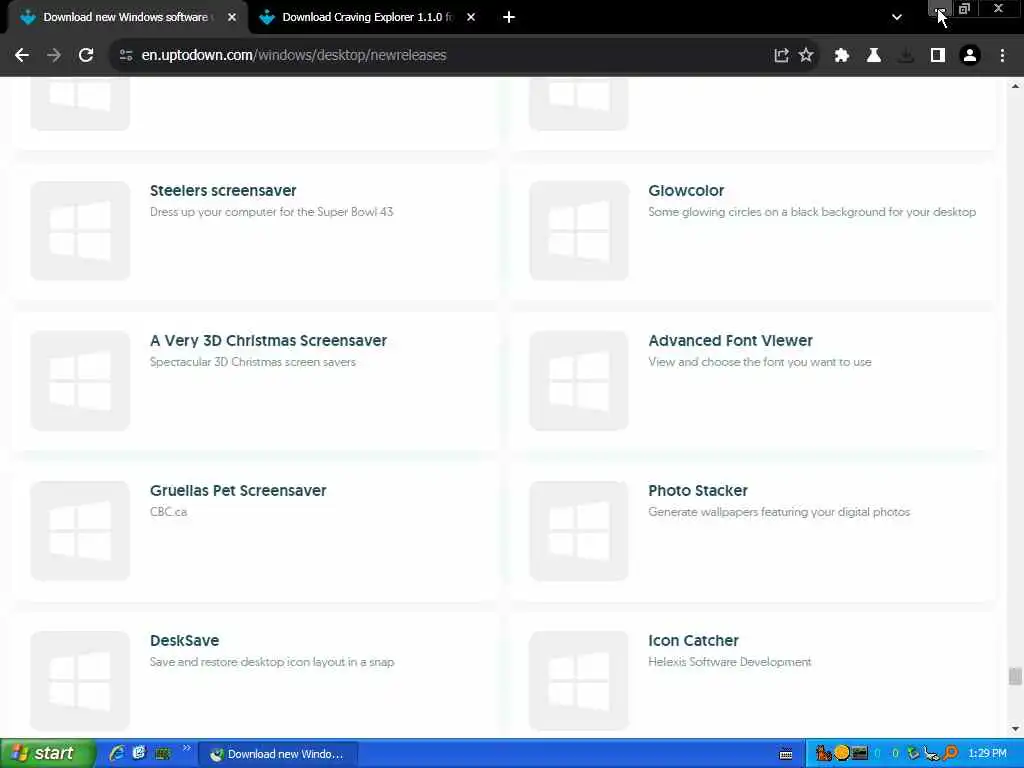The image size is (1024, 768).
Task: Click the page scrollbar thumb
Action: pyautogui.click(x=1015, y=676)
